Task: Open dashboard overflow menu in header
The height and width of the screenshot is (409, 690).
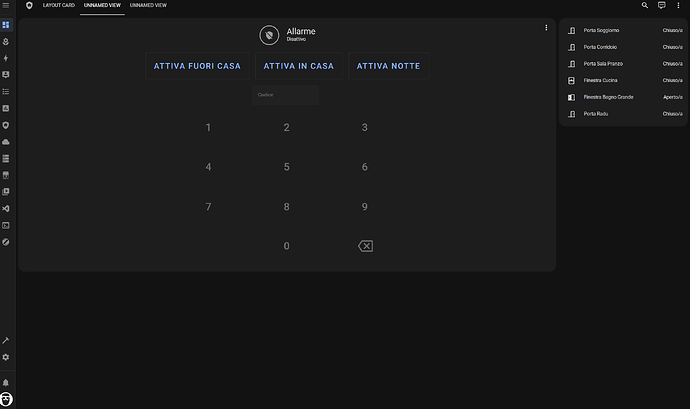Action: click(x=678, y=5)
